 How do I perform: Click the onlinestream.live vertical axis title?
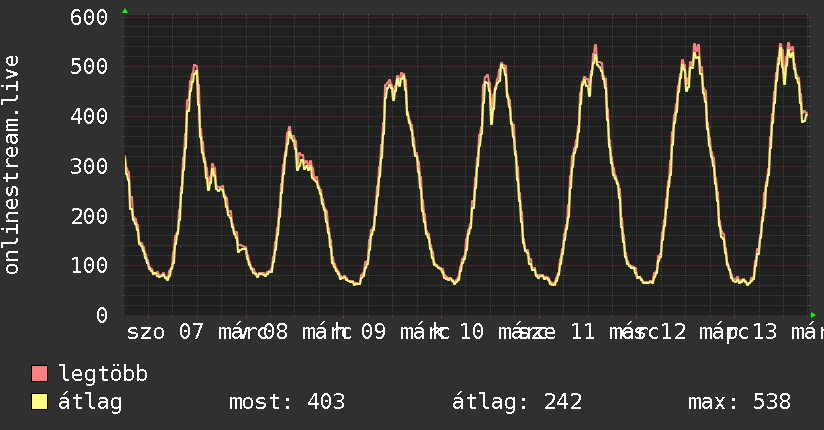pos(12,164)
